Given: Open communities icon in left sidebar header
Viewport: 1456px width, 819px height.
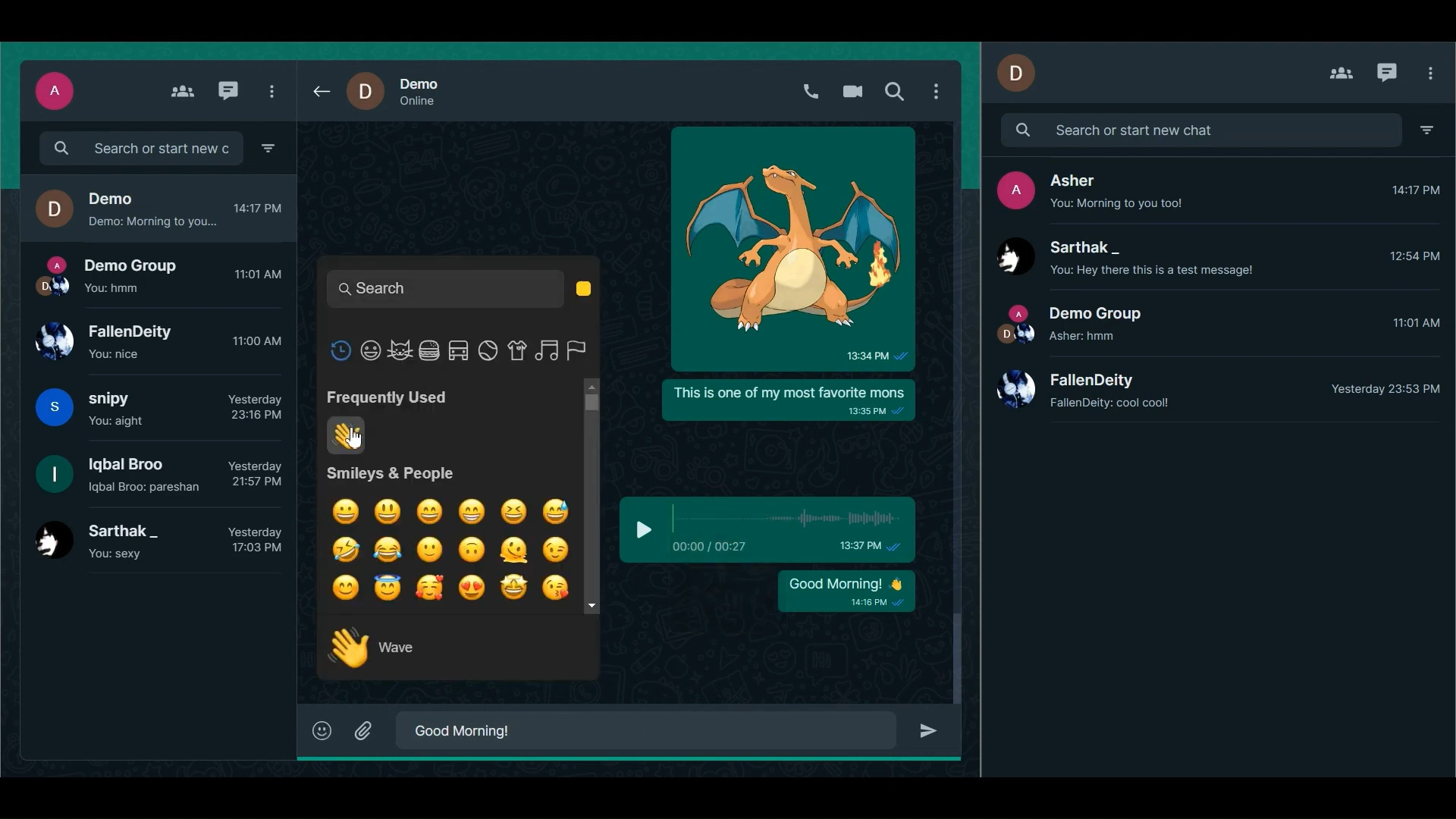Looking at the screenshot, I should [182, 92].
